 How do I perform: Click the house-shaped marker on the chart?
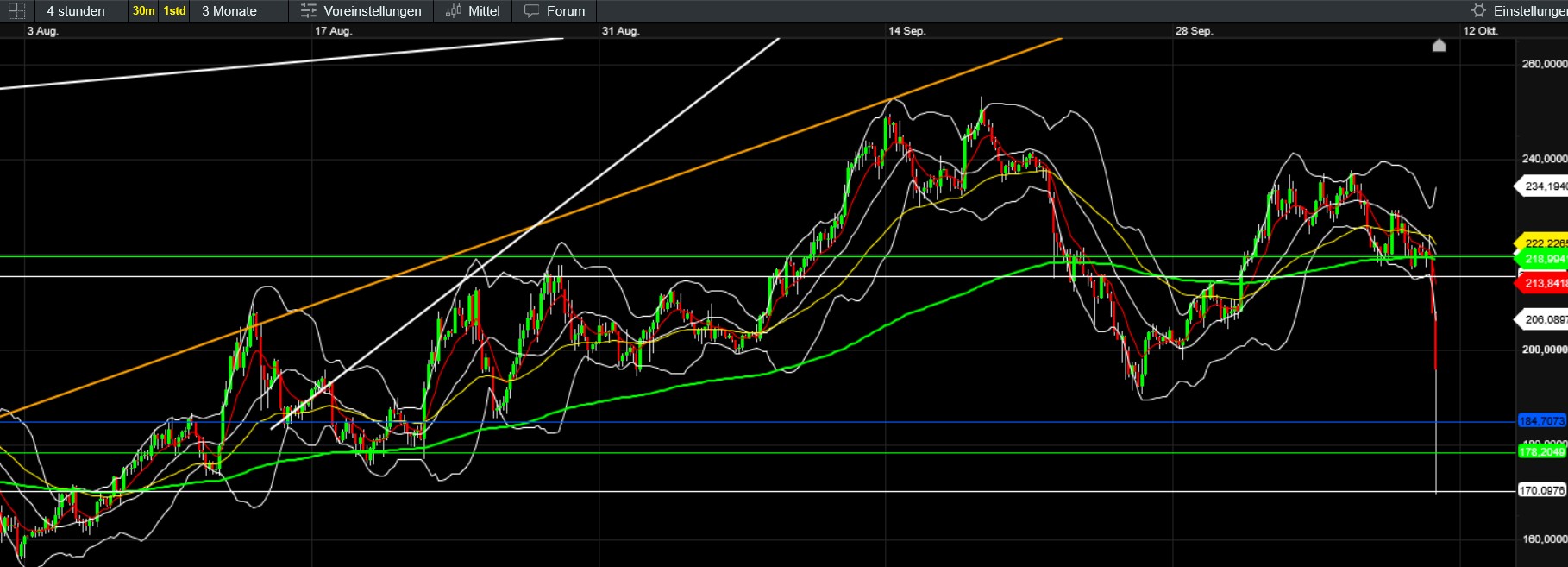(x=1439, y=45)
